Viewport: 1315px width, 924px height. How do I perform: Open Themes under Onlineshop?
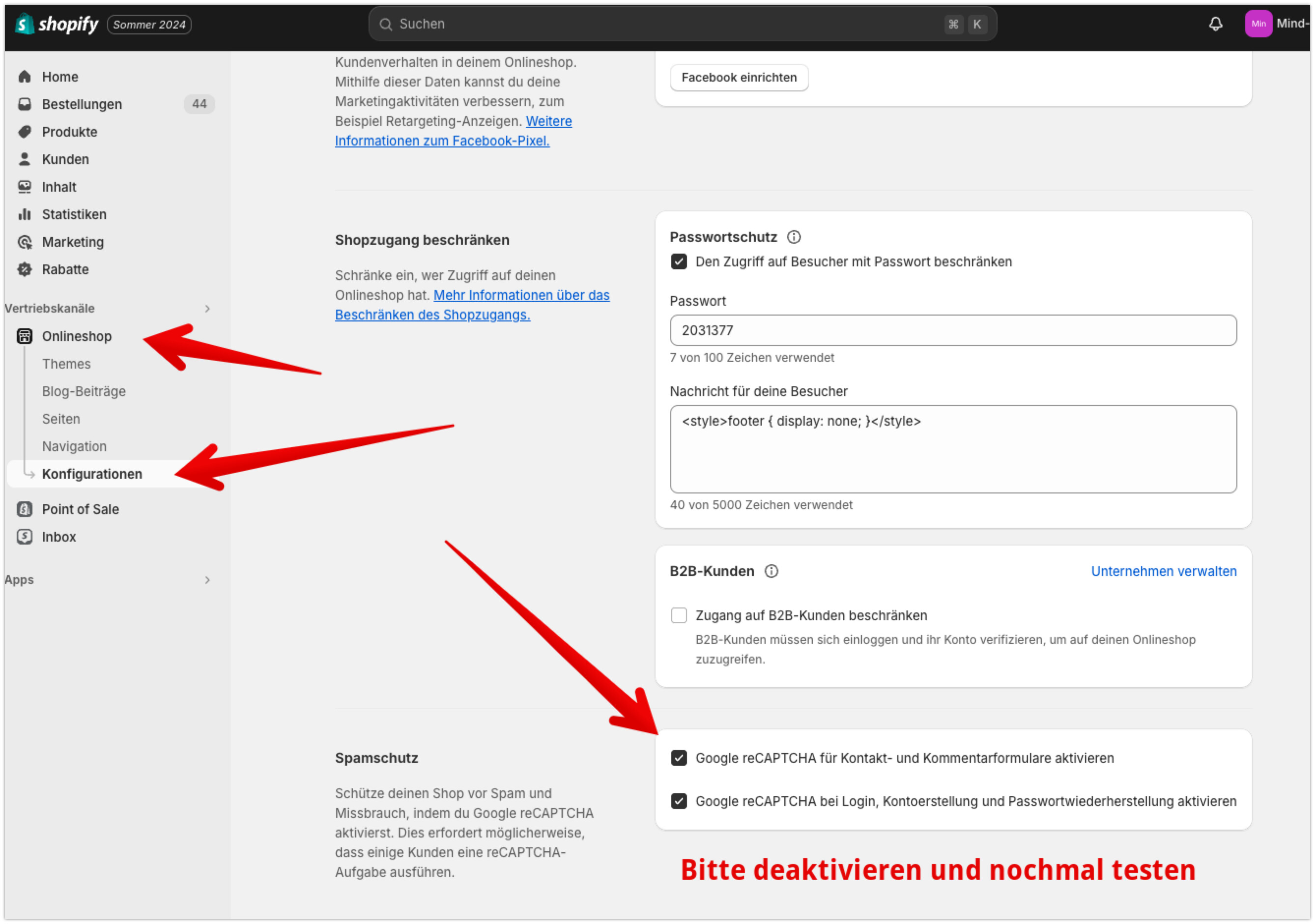[x=66, y=364]
